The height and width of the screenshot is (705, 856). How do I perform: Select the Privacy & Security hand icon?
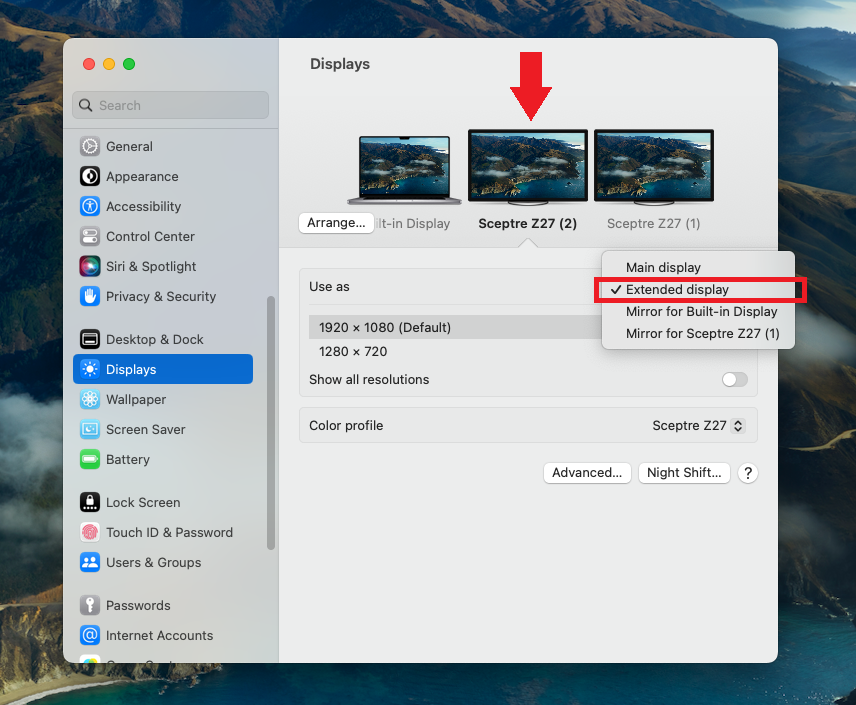click(90, 296)
